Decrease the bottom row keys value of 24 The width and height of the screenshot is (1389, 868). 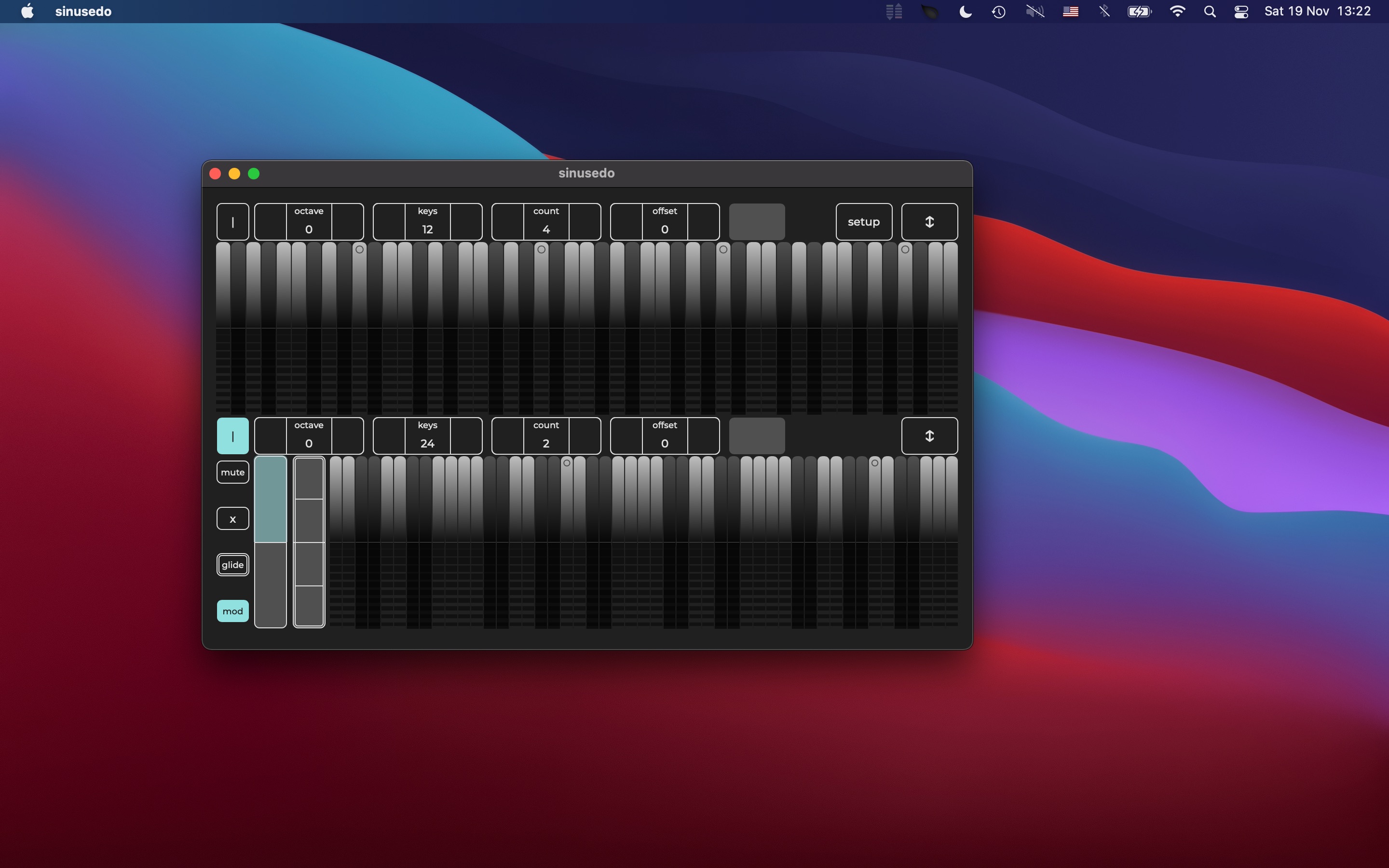point(389,436)
